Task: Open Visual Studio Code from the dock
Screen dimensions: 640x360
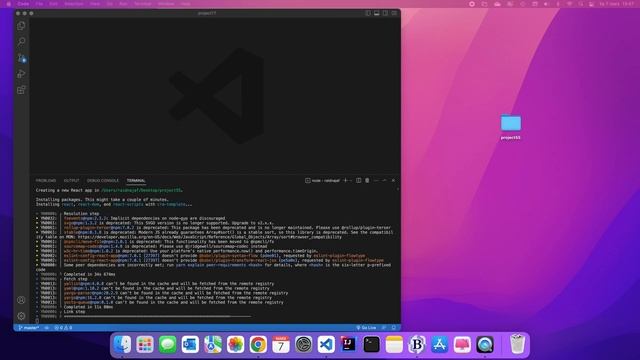Action: [326, 344]
